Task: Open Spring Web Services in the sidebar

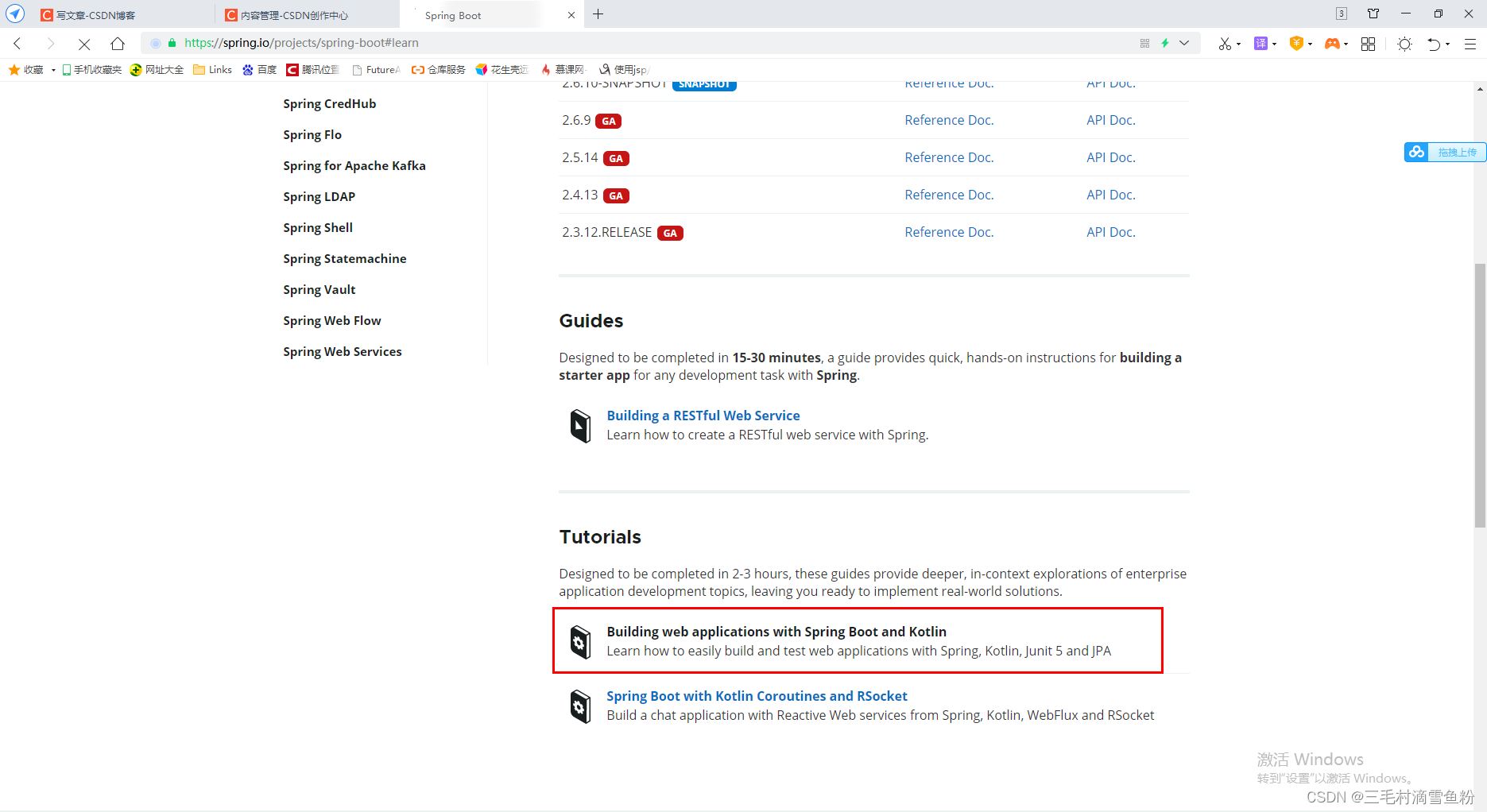Action: click(343, 352)
